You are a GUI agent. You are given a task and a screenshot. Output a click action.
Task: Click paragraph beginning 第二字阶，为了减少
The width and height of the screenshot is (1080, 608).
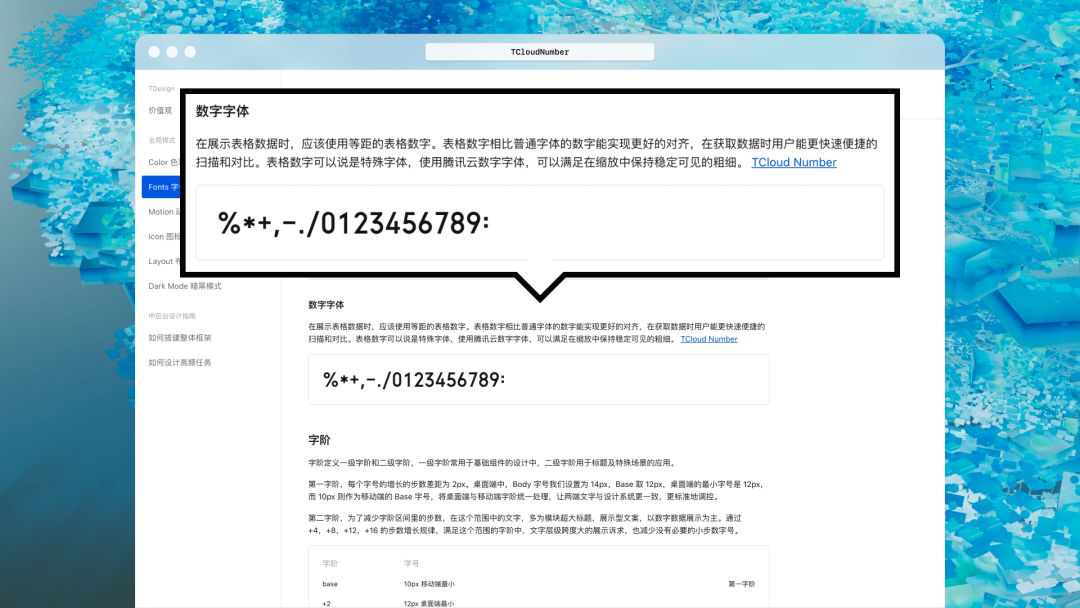[x=525, y=524]
